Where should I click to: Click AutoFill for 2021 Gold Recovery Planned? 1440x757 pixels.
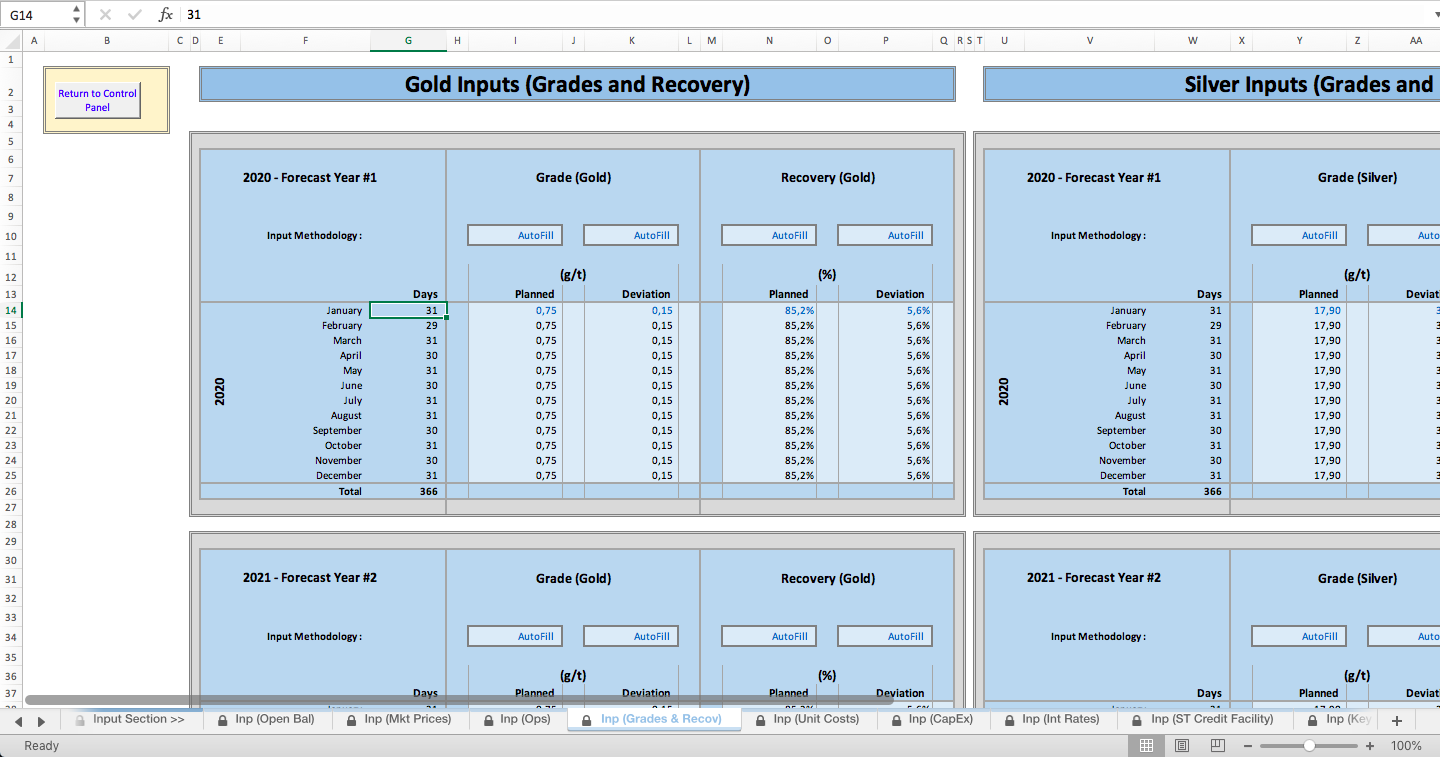[769, 636]
